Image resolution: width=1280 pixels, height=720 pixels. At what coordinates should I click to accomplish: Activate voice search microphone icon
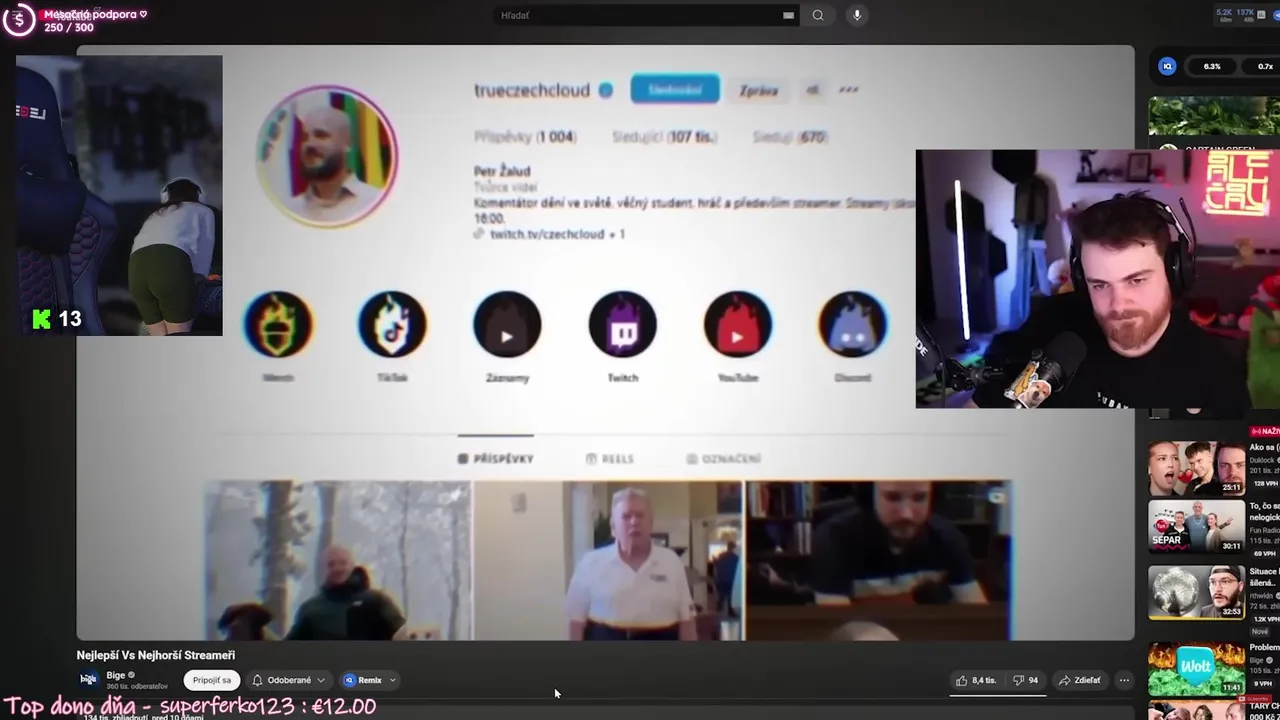pyautogui.click(x=857, y=15)
